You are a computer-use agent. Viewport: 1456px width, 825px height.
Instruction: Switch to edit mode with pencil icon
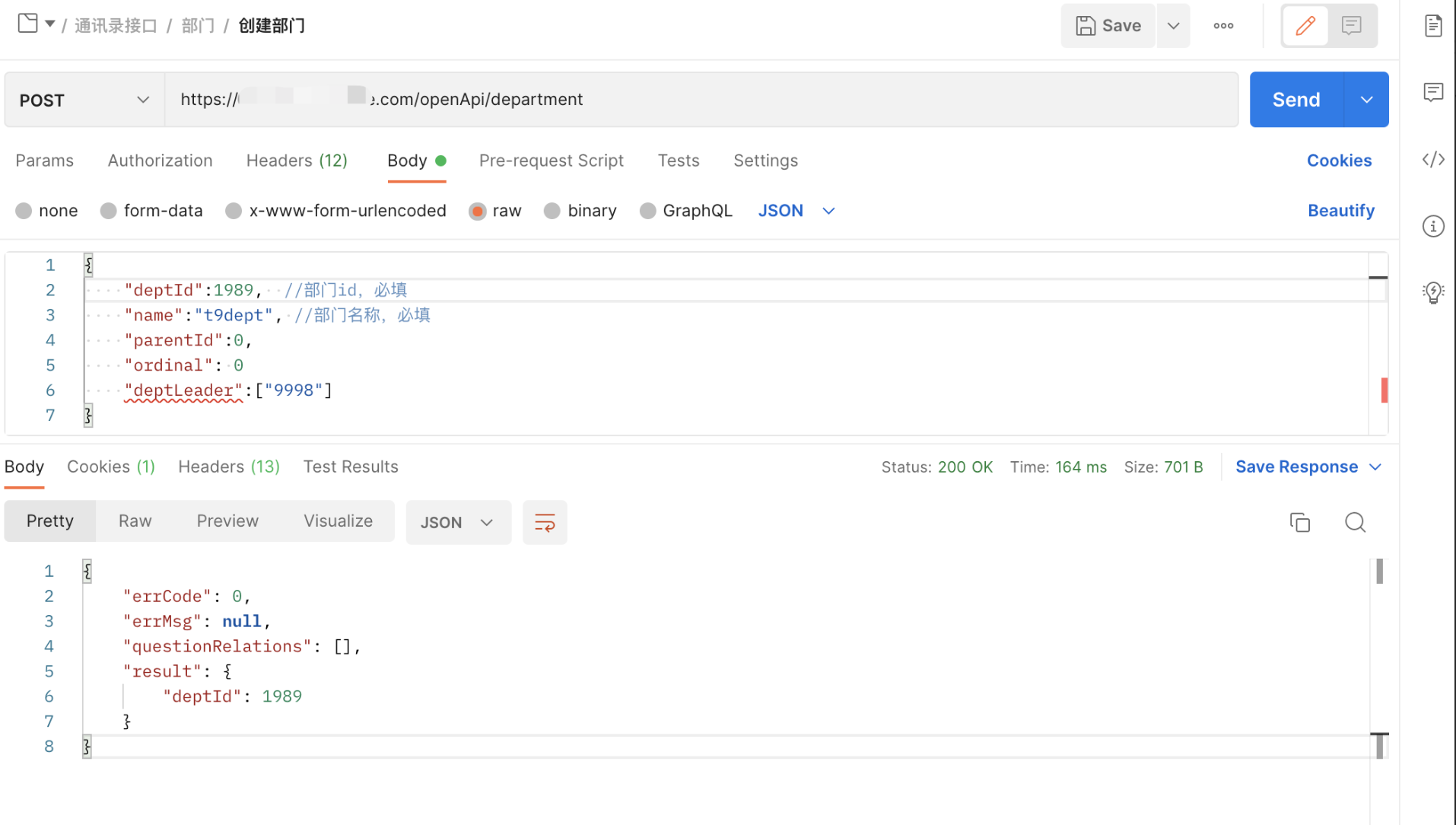[1305, 26]
